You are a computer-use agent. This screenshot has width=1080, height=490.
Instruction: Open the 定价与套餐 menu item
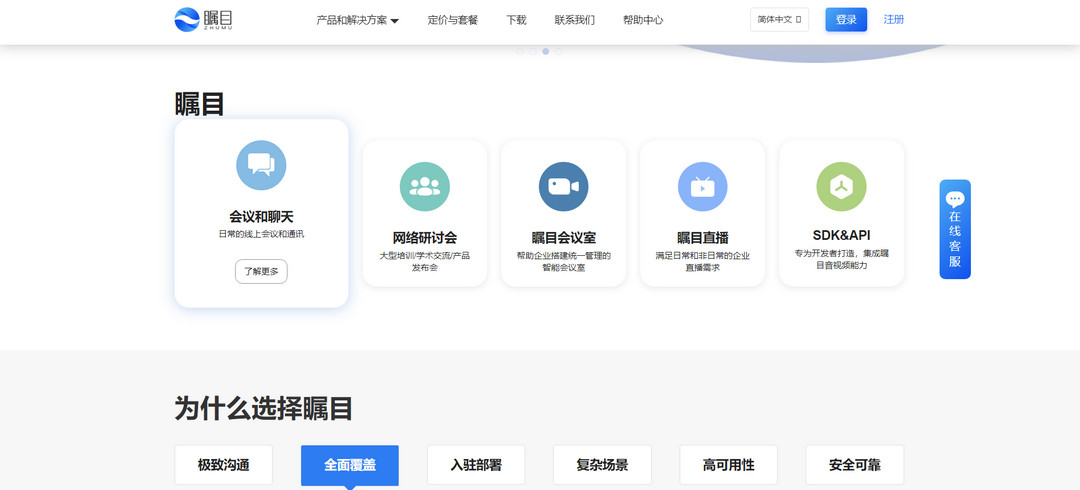[x=452, y=20]
